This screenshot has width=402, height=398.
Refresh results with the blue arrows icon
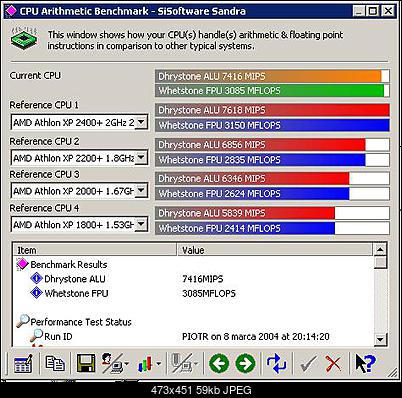point(276,363)
